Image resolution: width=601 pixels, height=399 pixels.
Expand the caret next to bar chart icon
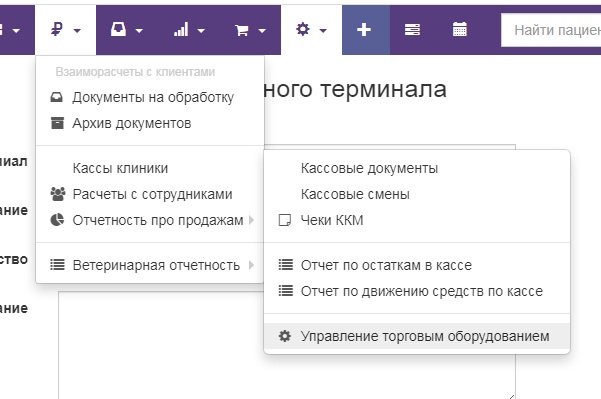[x=201, y=31]
